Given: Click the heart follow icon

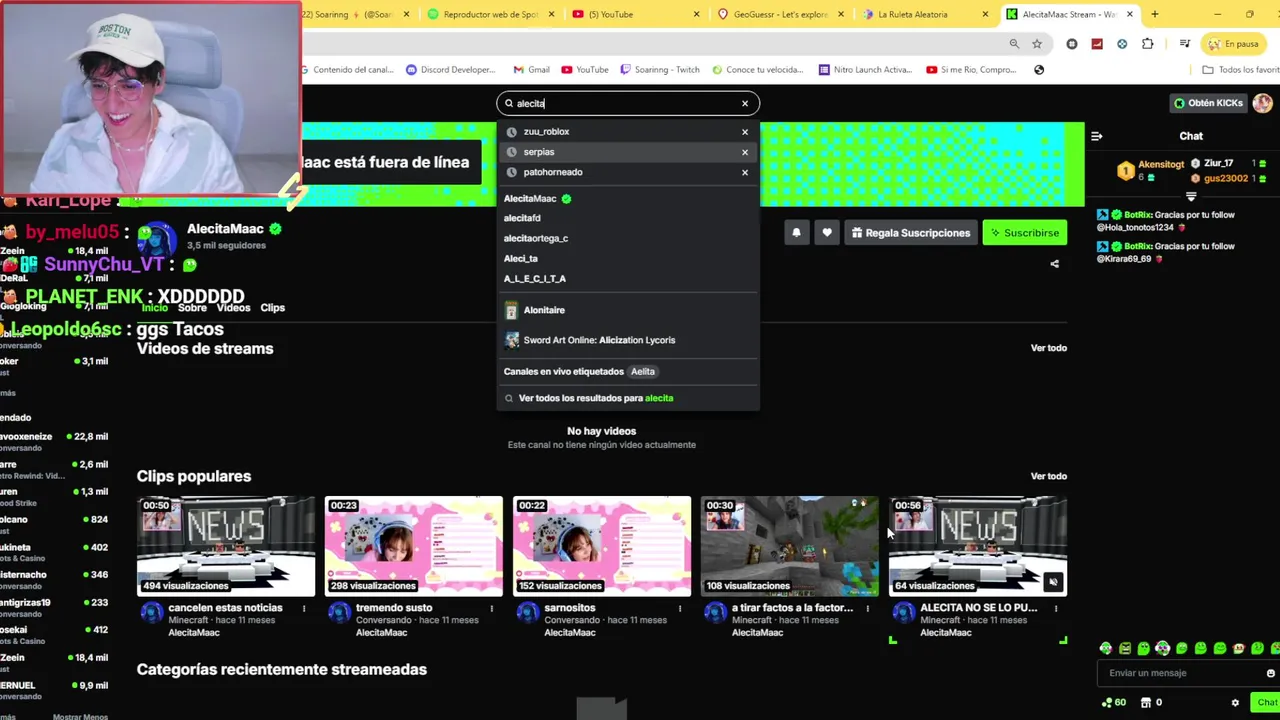Looking at the screenshot, I should [826, 233].
